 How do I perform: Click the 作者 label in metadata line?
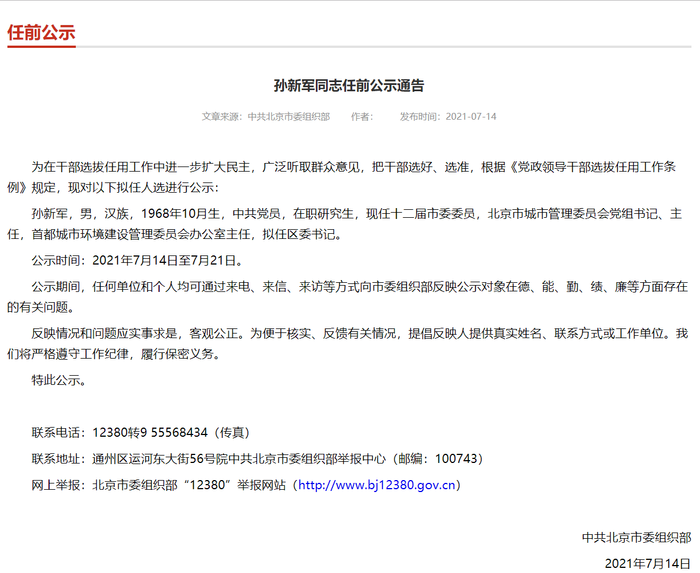click(362, 117)
